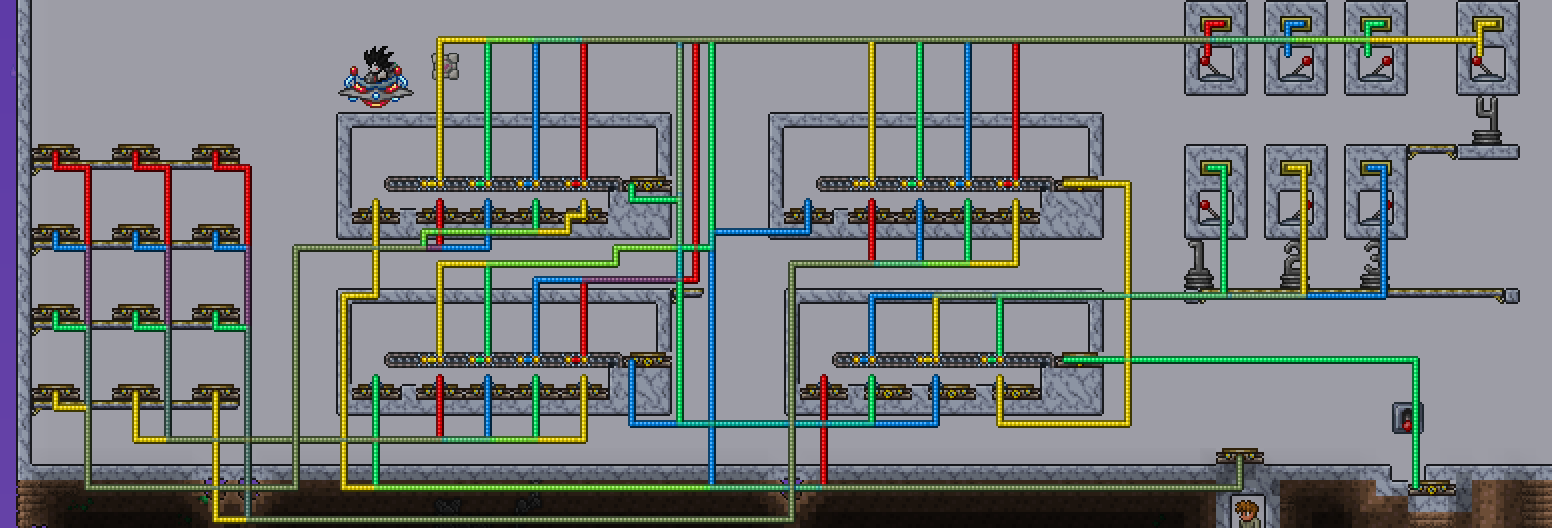
Task: Click teleporter at end of upper-right conveyor
Action: [x=1080, y=184]
